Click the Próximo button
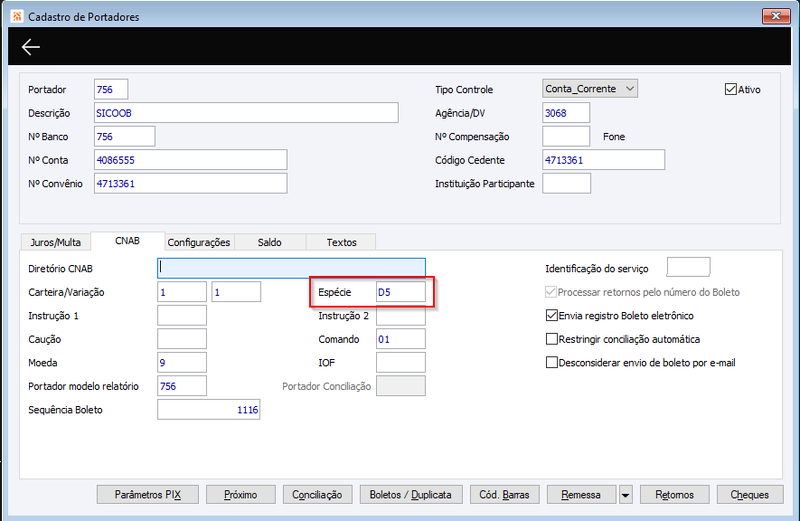800x521 pixels. 241,494
